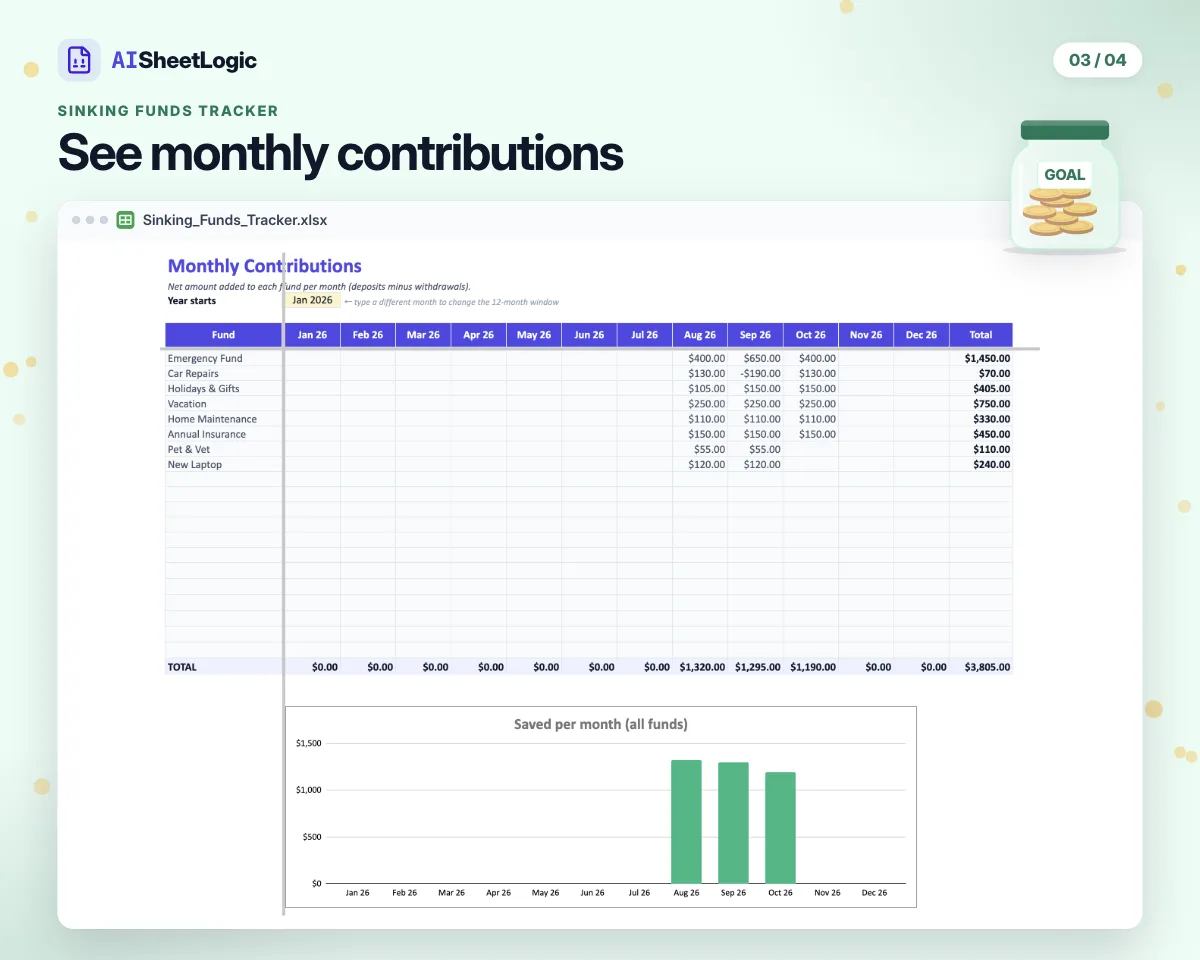Select the grand total $3,805.00

tap(981, 666)
